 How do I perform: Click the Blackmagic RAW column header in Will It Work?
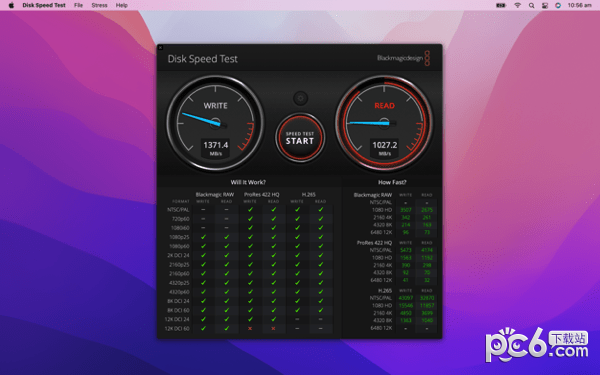pos(215,194)
